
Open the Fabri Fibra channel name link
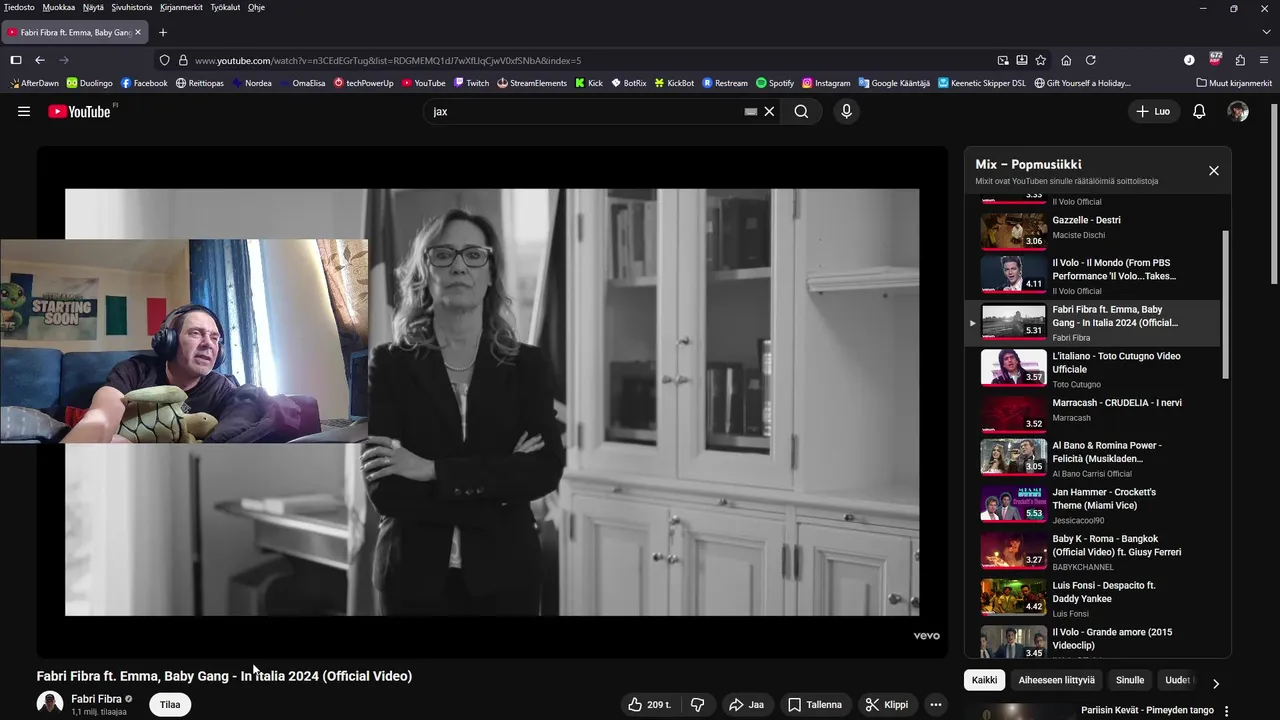(96, 699)
